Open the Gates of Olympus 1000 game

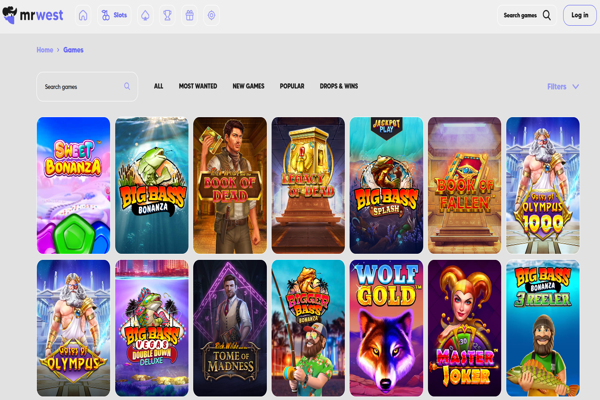tap(543, 185)
